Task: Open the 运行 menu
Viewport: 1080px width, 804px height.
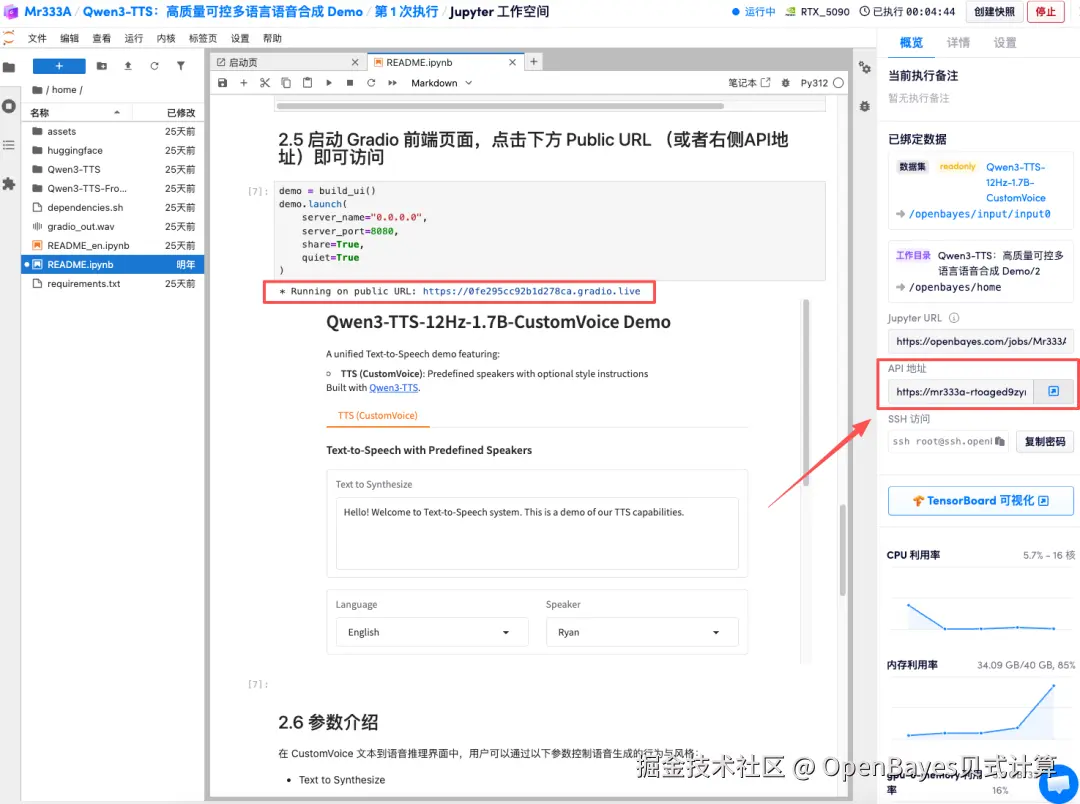Action: [134, 39]
